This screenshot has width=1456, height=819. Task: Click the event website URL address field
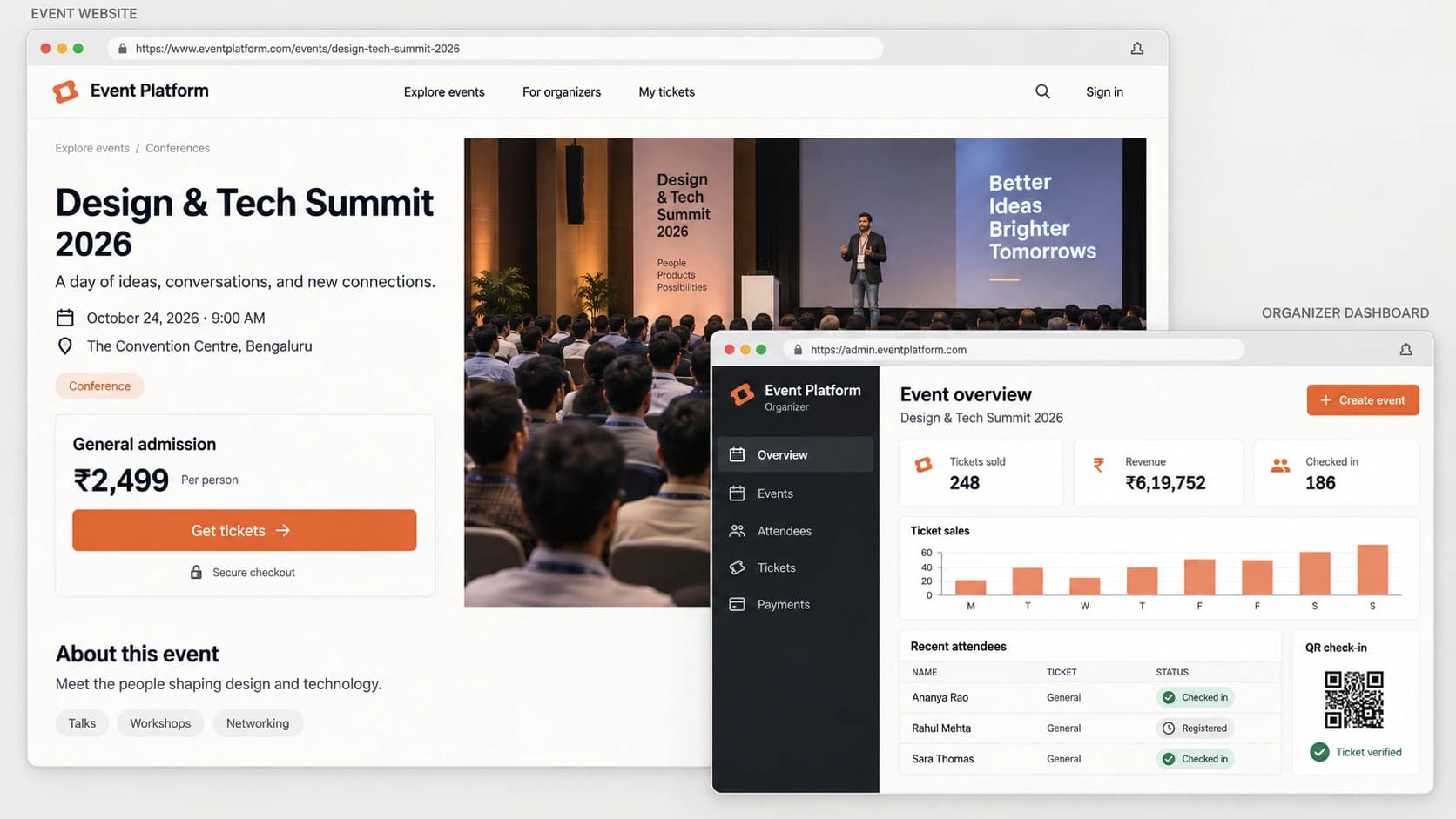tap(496, 49)
